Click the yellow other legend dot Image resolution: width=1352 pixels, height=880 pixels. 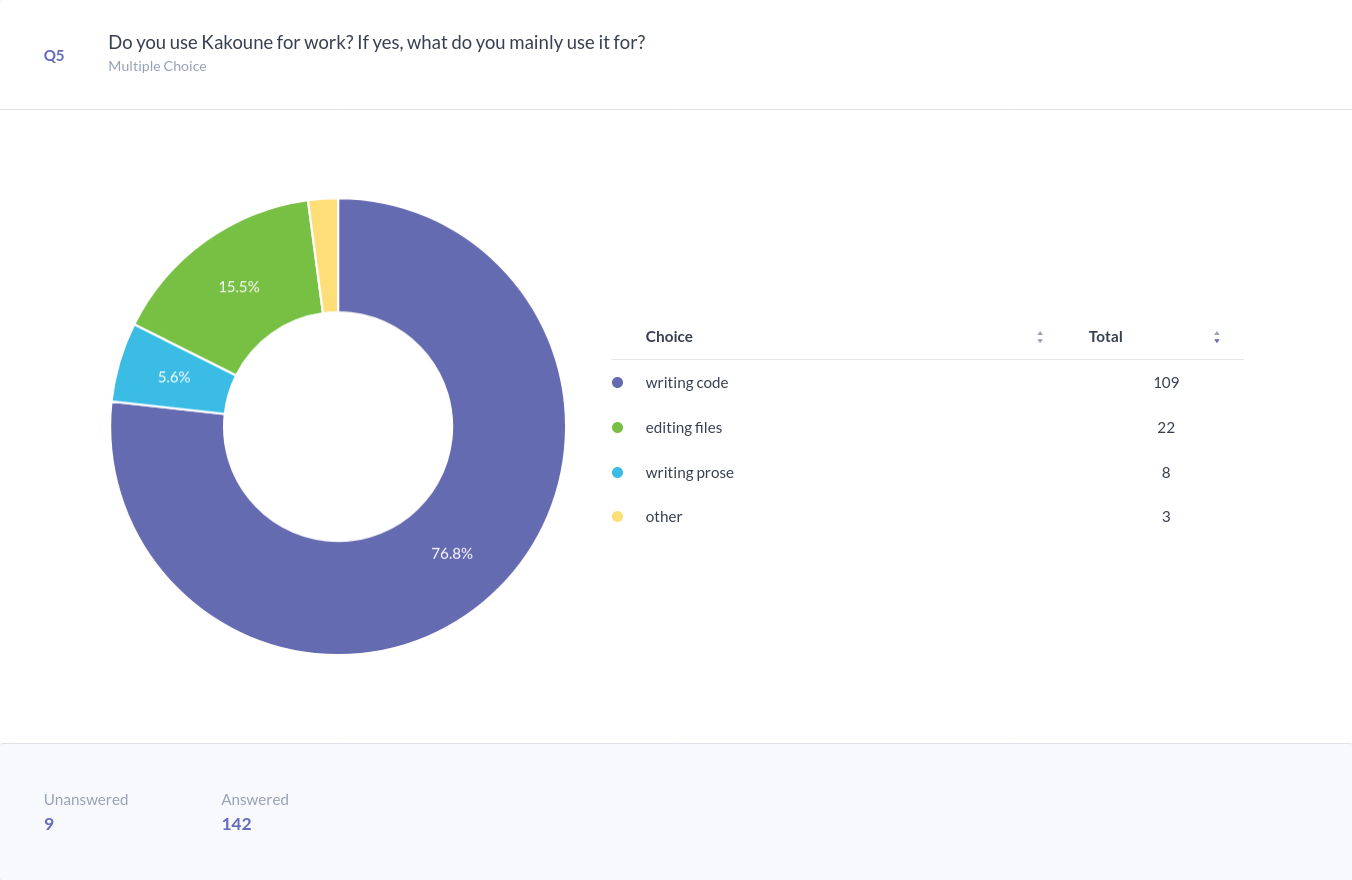(x=617, y=517)
